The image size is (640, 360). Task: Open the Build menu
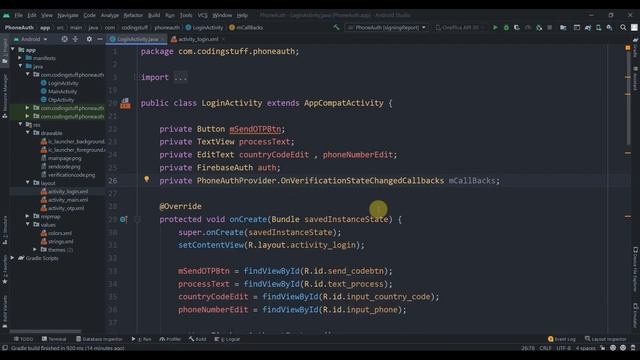point(154,15)
